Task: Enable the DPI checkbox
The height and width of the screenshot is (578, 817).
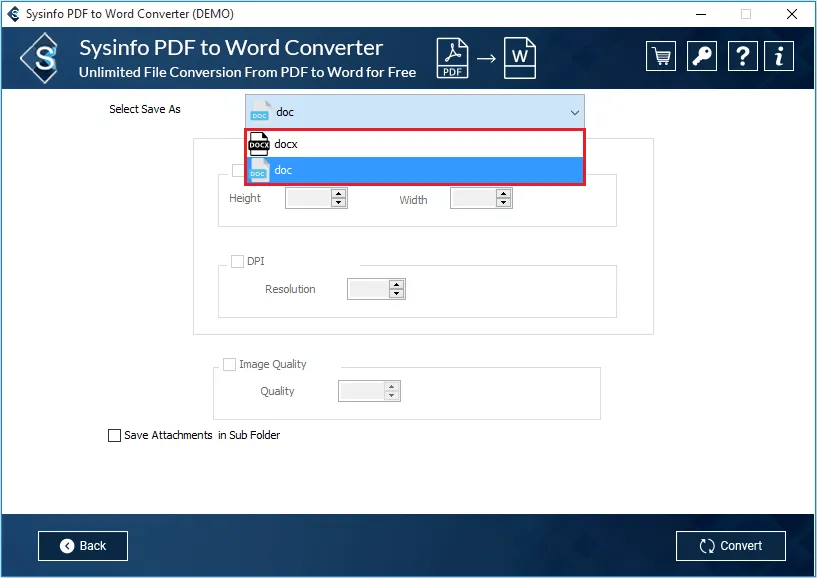Action: [237, 261]
